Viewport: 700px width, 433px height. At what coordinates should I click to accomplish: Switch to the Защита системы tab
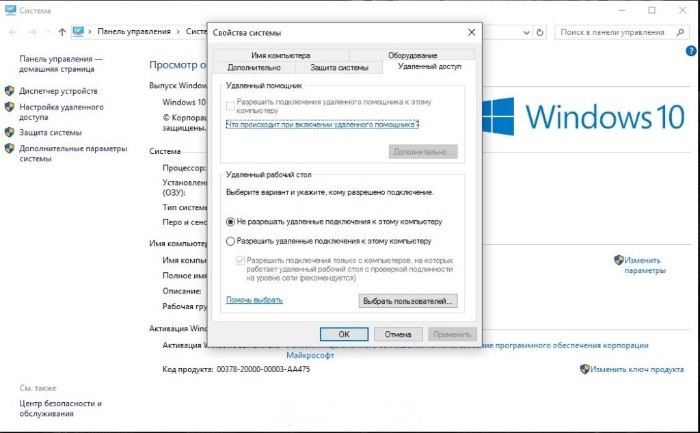point(339,67)
